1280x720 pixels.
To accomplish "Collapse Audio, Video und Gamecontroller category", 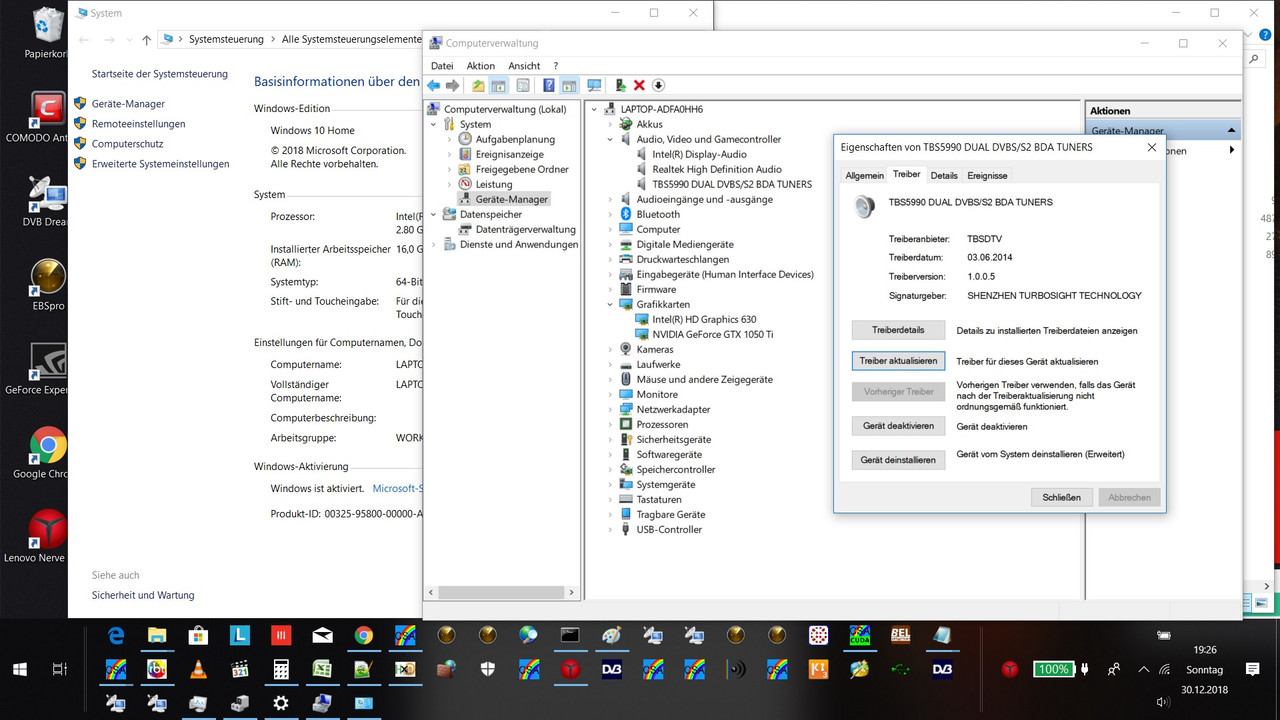I will tap(610, 139).
